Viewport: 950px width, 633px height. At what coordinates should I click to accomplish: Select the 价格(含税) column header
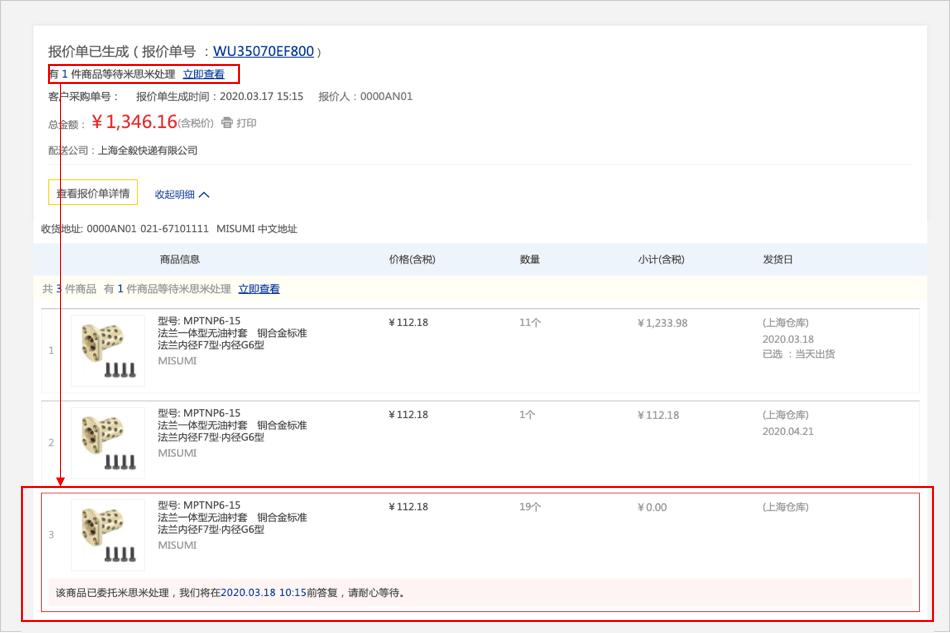412,259
